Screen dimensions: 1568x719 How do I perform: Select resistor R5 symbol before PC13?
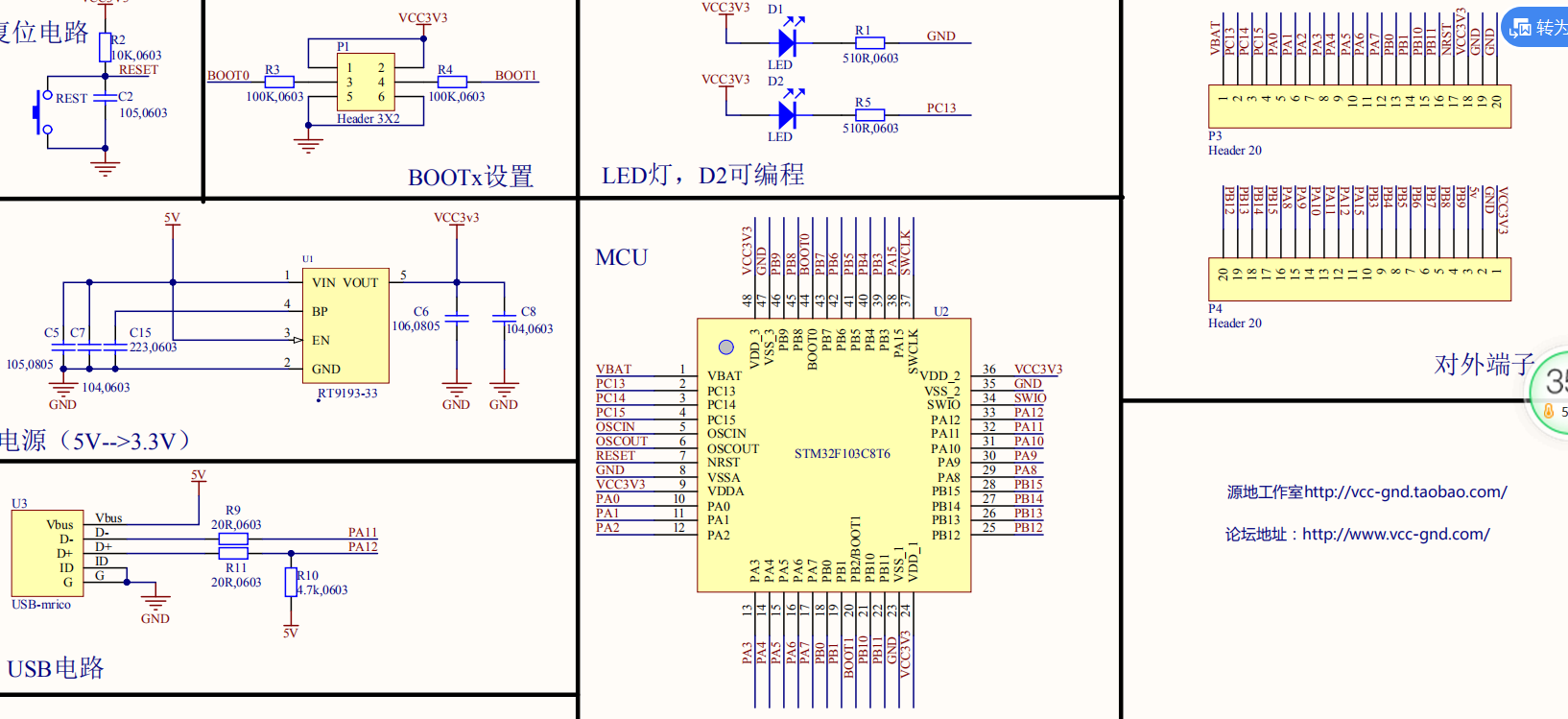click(x=869, y=114)
